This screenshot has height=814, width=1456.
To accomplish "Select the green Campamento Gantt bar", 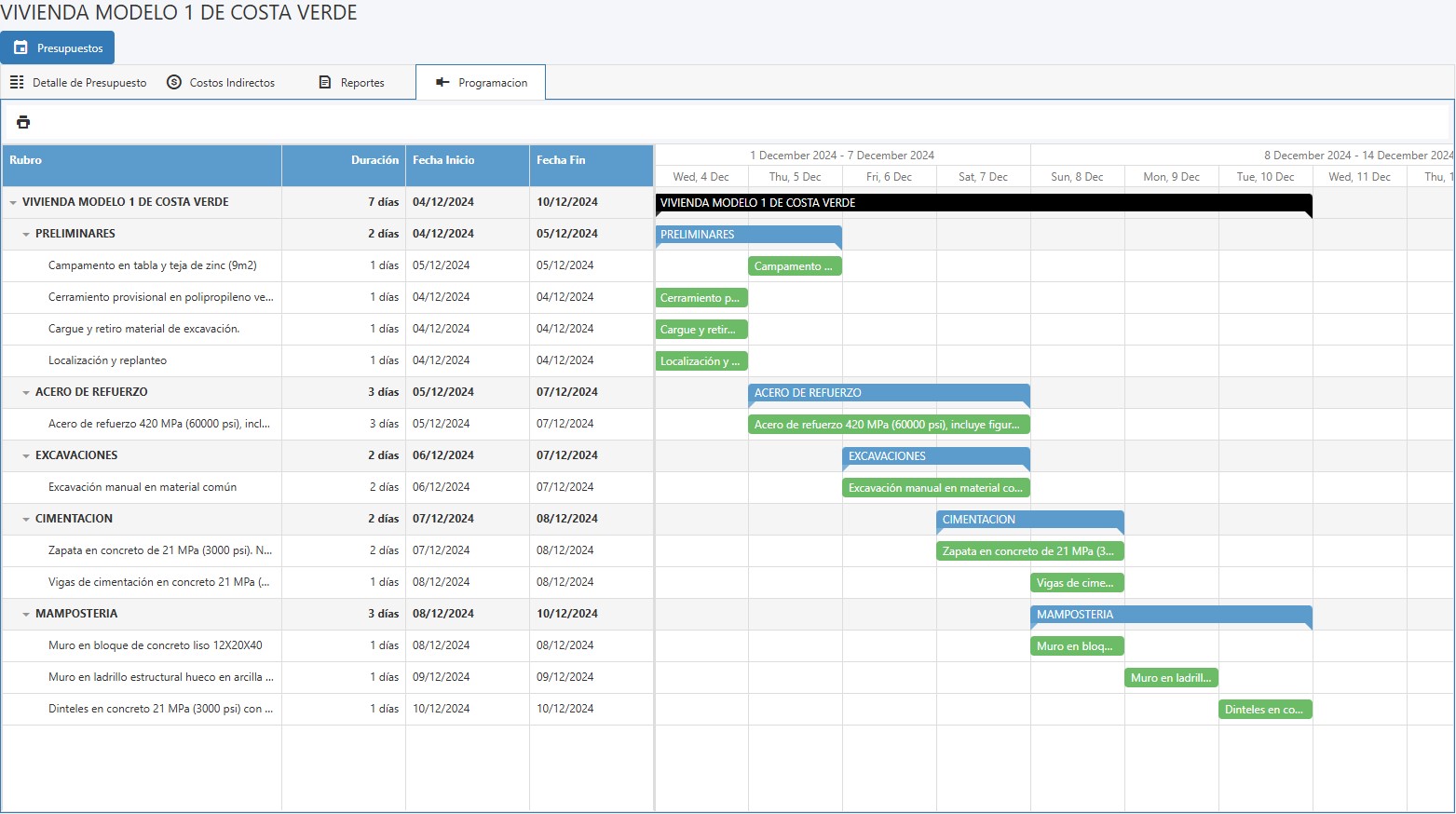I will (x=795, y=266).
